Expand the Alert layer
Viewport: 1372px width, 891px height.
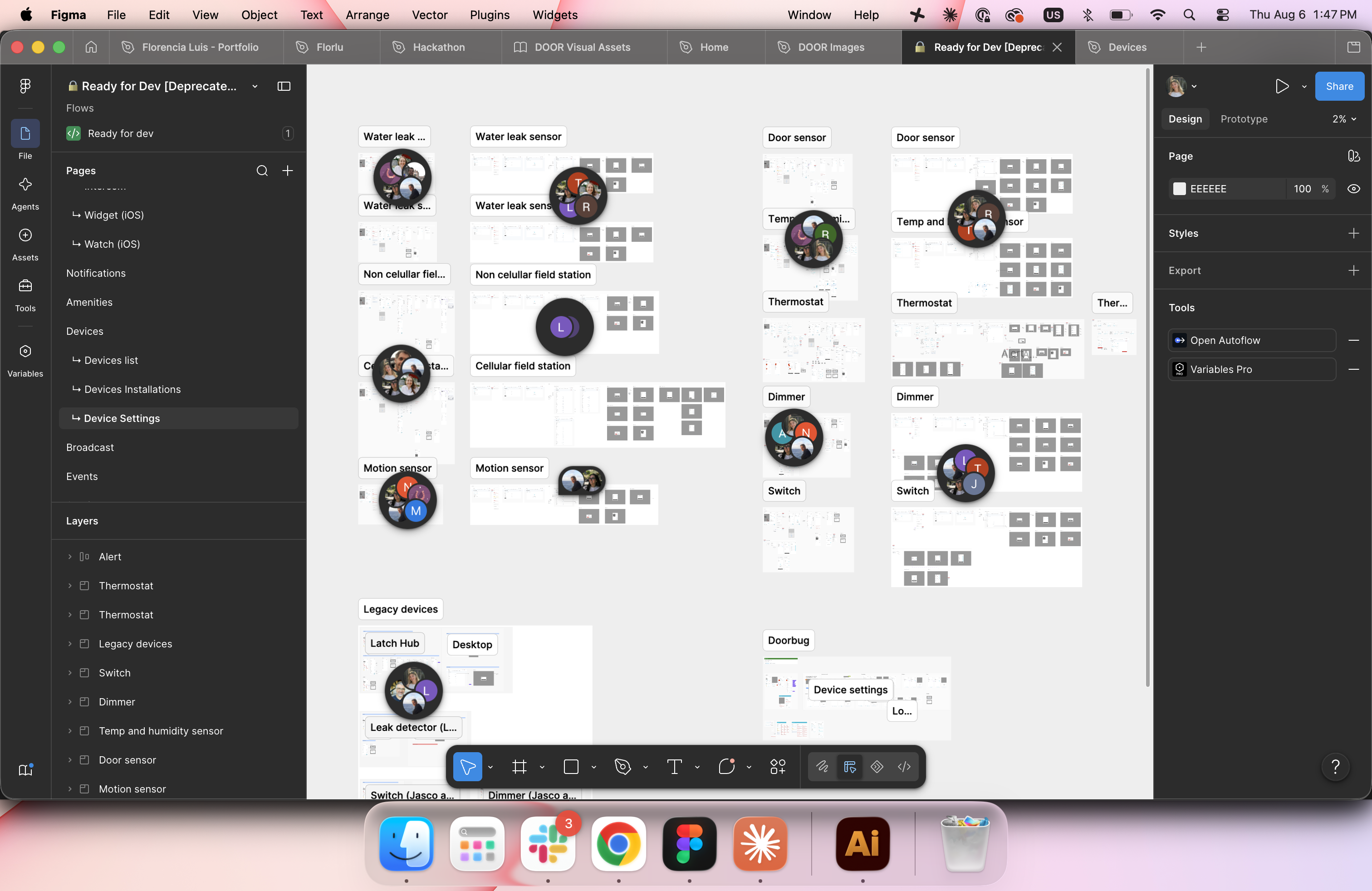pyautogui.click(x=70, y=557)
